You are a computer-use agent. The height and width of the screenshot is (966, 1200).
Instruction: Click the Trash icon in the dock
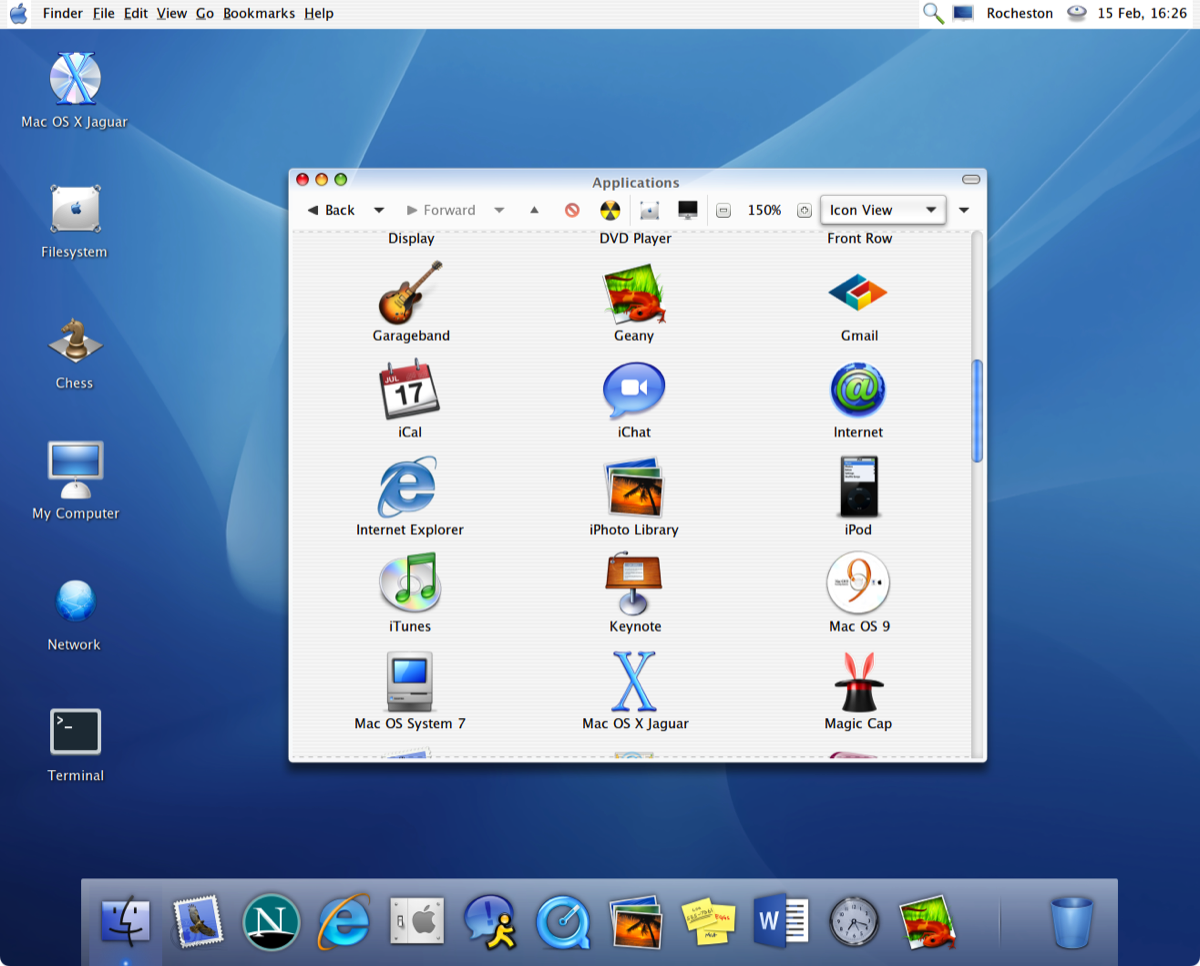pyautogui.click(x=1072, y=921)
